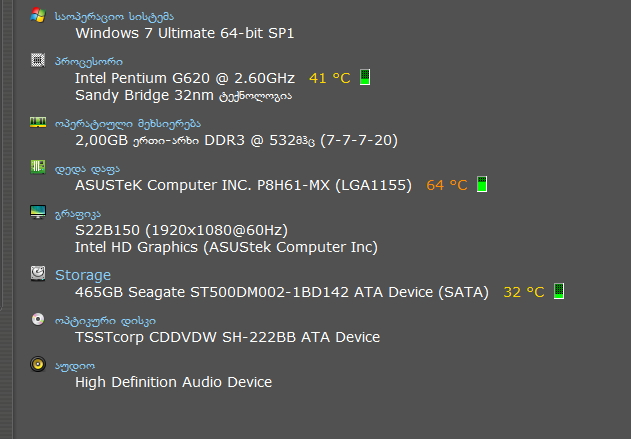Click the 64 °C motherboard temperature value
This screenshot has height=439, width=631.
[x=447, y=185]
